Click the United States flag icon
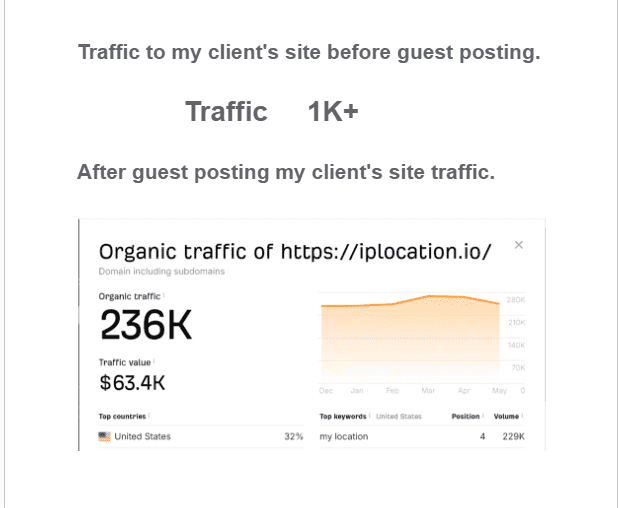 [x=104, y=436]
